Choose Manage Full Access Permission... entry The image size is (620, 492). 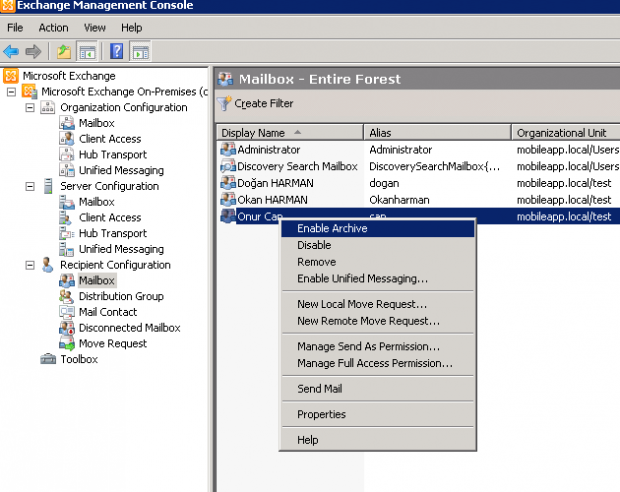tap(378, 363)
